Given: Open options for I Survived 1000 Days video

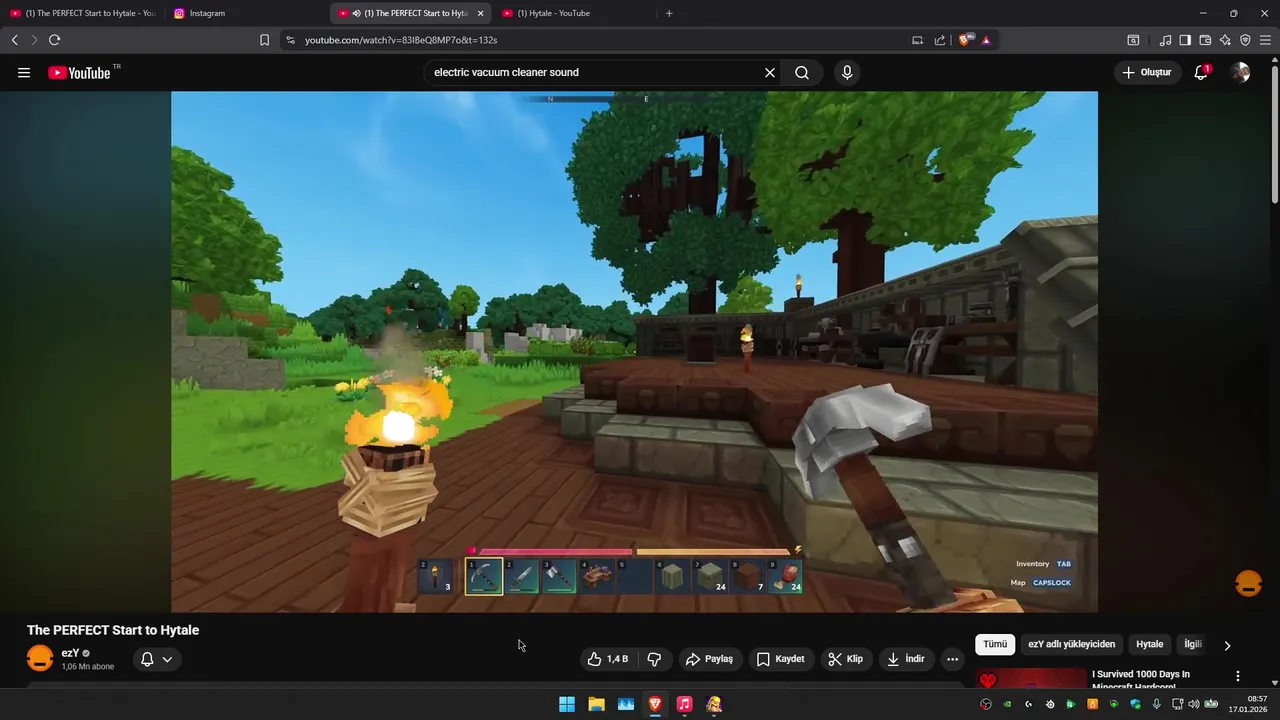Looking at the screenshot, I should [1238, 676].
